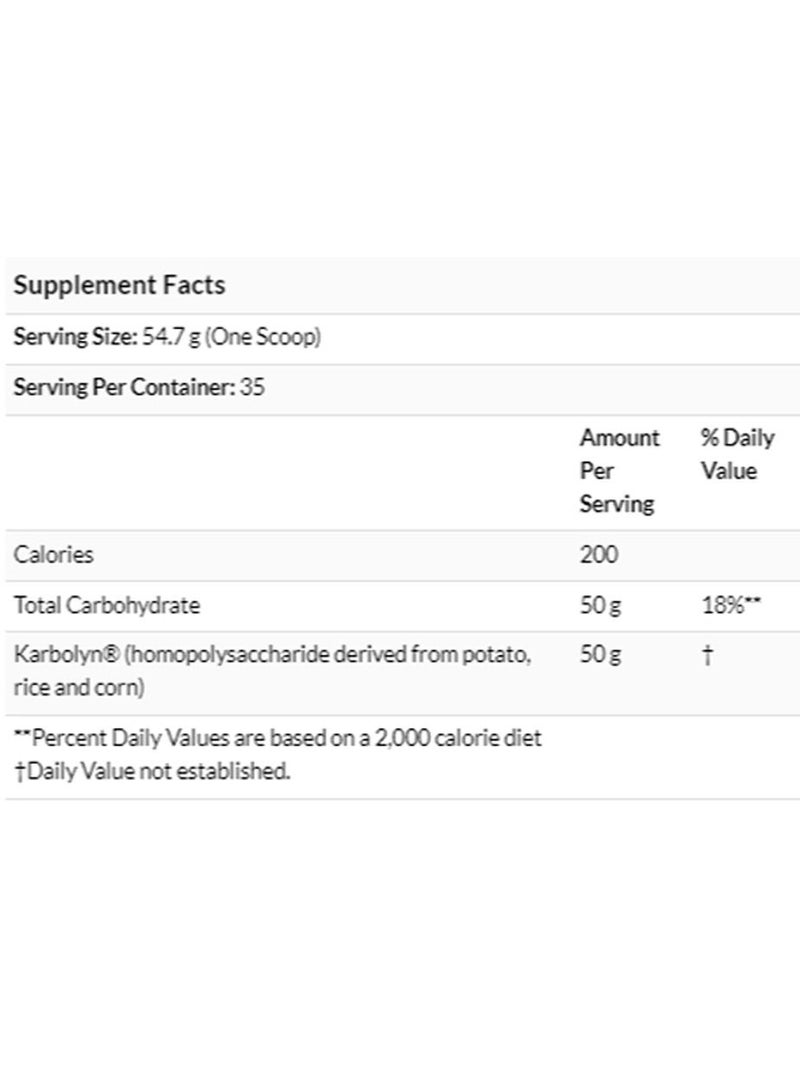The width and height of the screenshot is (800, 1091).
Task: Click the 18%** daily value
Action: (732, 605)
